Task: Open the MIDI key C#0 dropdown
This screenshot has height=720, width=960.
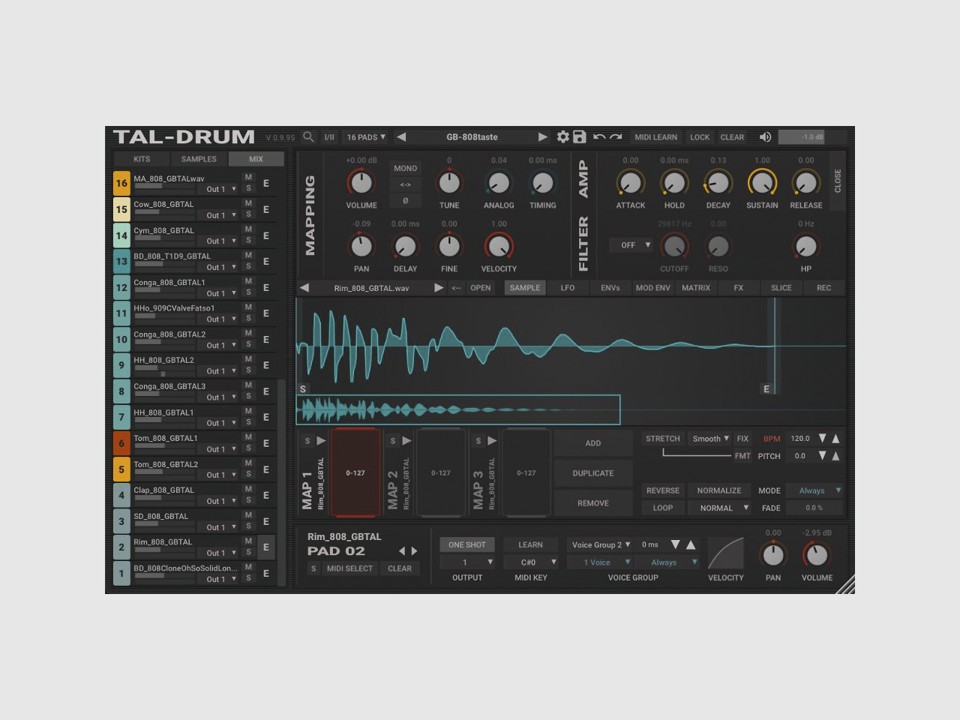Action: click(x=531, y=562)
